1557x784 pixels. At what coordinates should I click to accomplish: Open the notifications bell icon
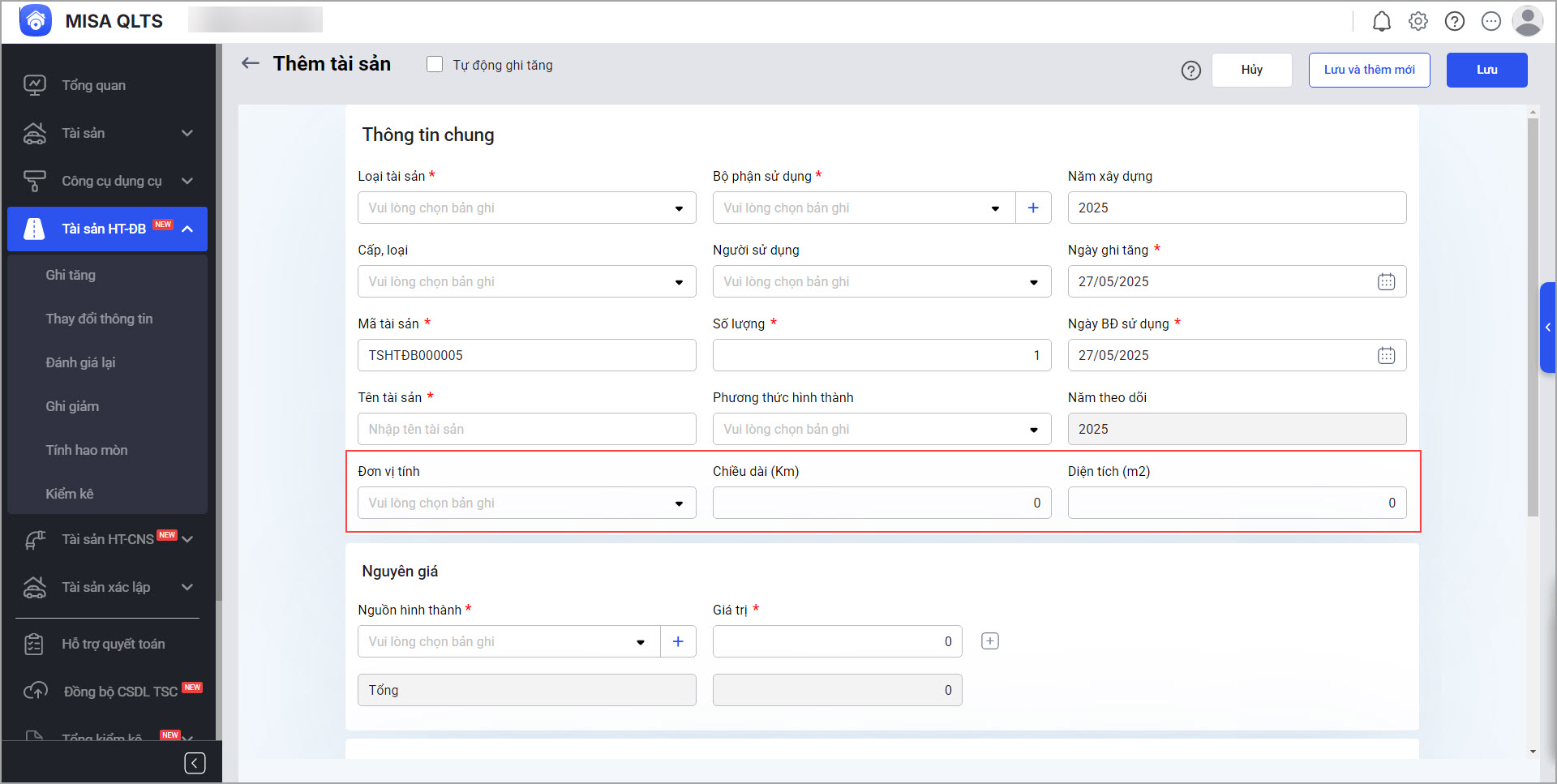tap(1381, 22)
